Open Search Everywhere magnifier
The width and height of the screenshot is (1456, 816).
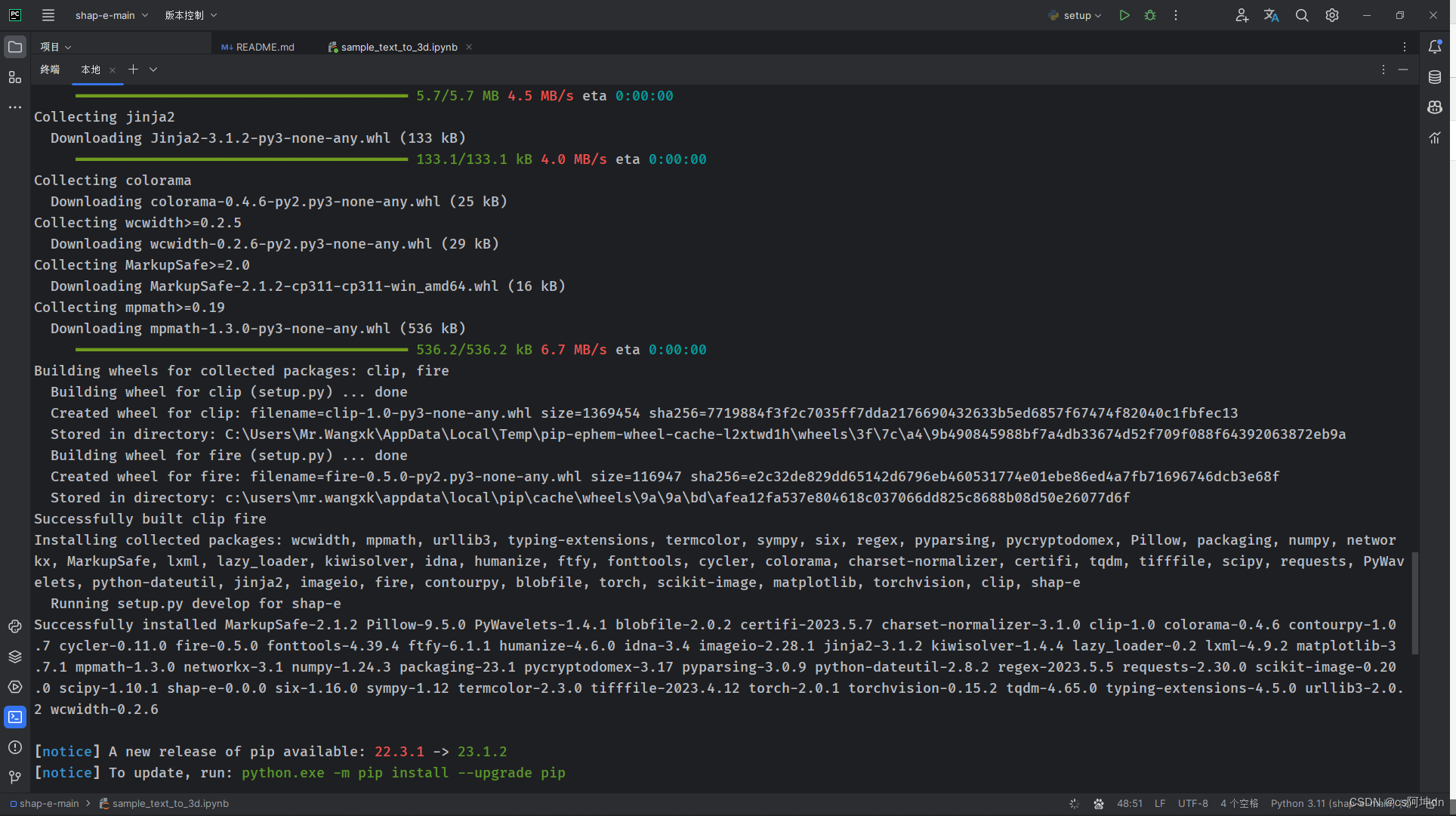click(x=1302, y=15)
